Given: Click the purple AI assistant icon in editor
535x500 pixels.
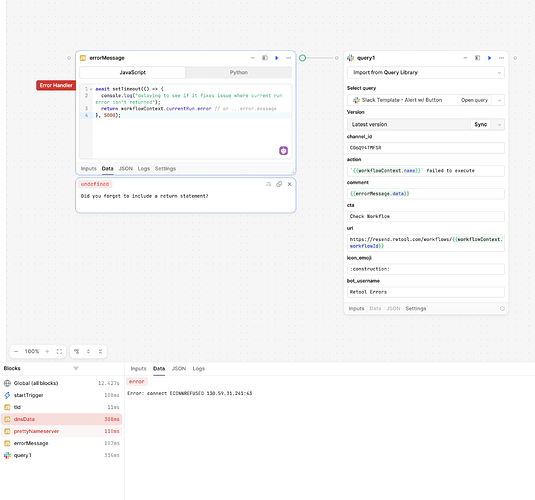Looking at the screenshot, I should [x=284, y=151].
